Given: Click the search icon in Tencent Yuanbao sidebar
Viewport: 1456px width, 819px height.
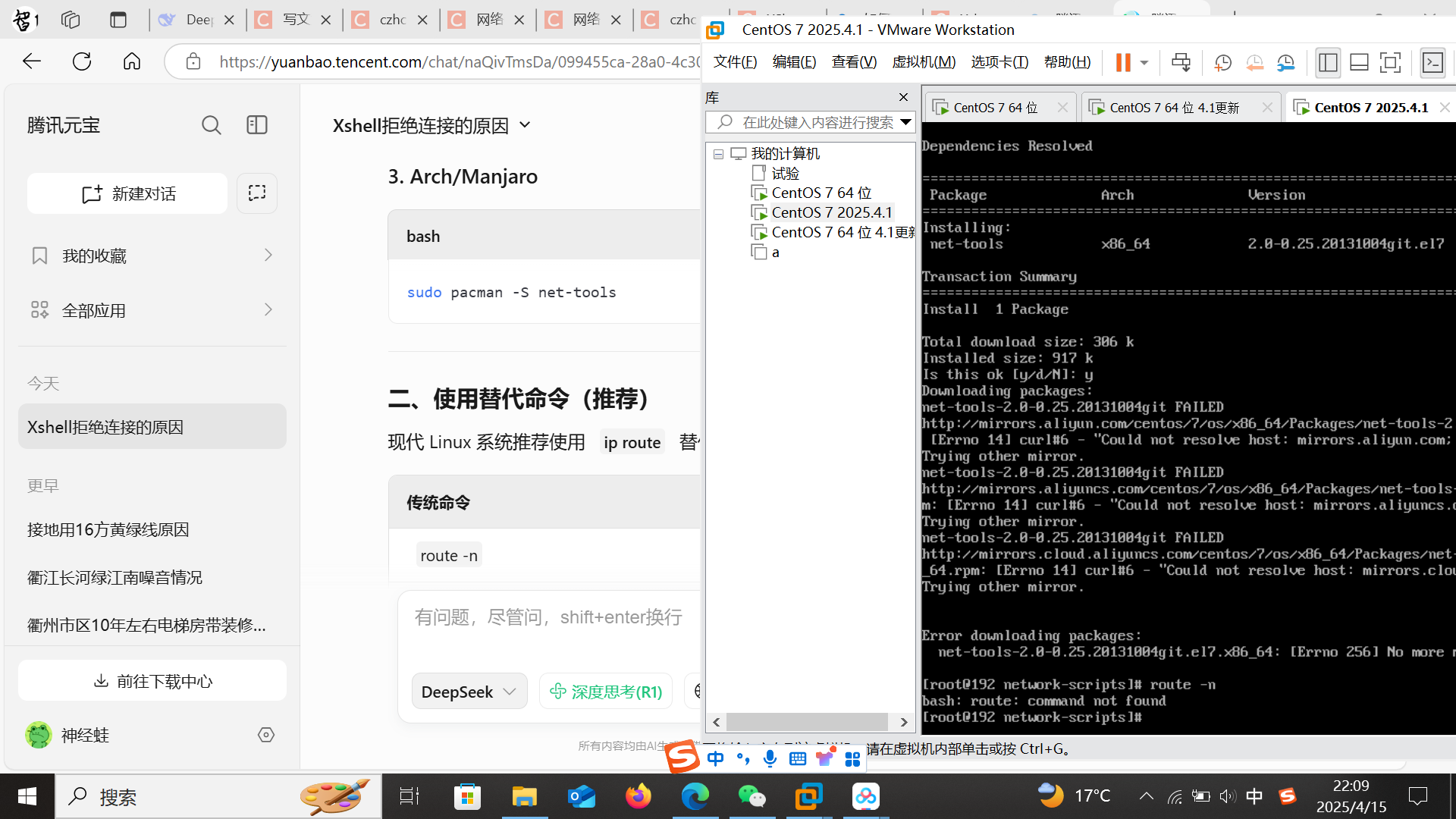Looking at the screenshot, I should click(212, 125).
